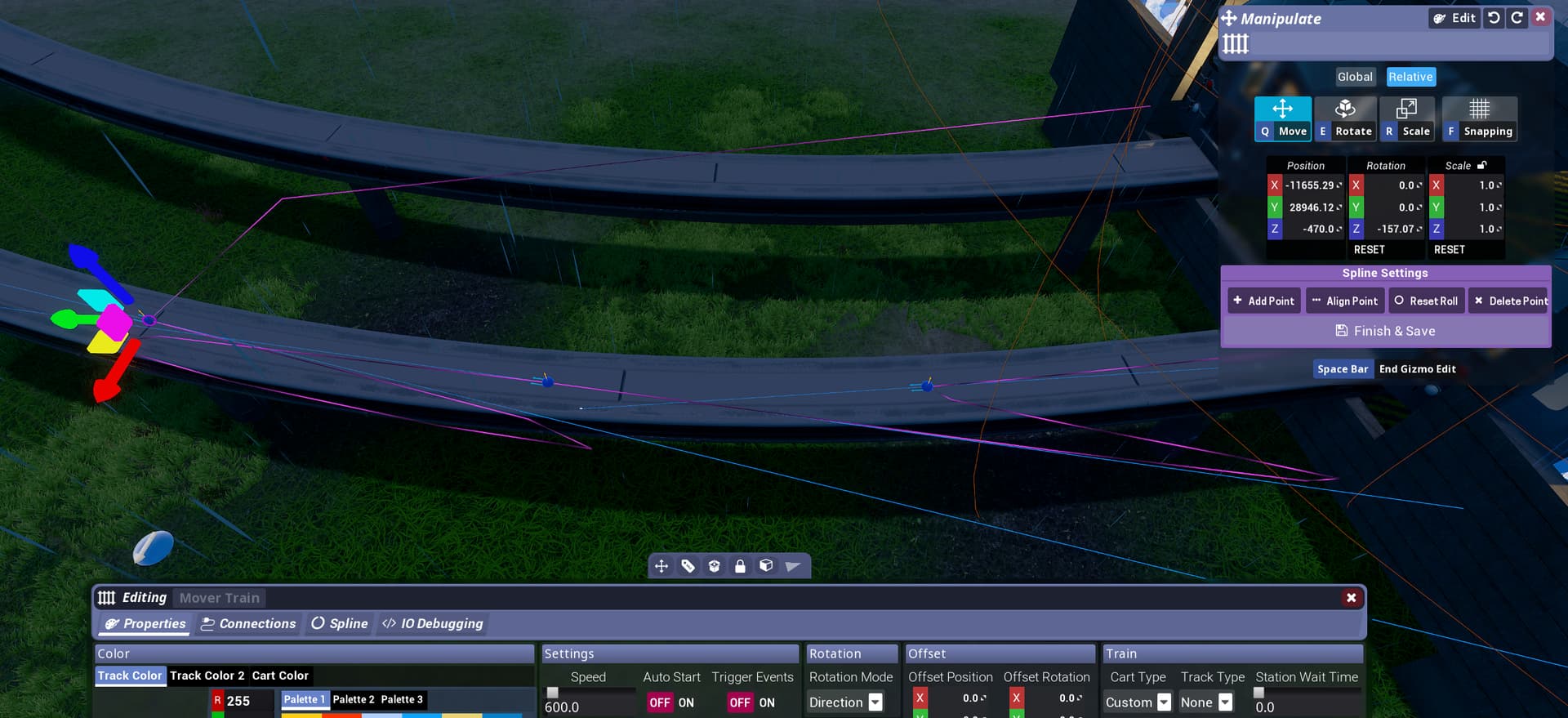Open the Track Type None dropdown
Viewport: 1568px width, 718px height.
pyautogui.click(x=1205, y=702)
